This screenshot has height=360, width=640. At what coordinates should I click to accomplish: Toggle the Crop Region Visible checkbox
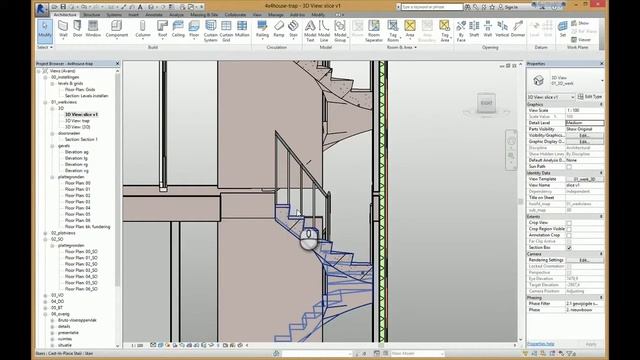click(x=569, y=229)
